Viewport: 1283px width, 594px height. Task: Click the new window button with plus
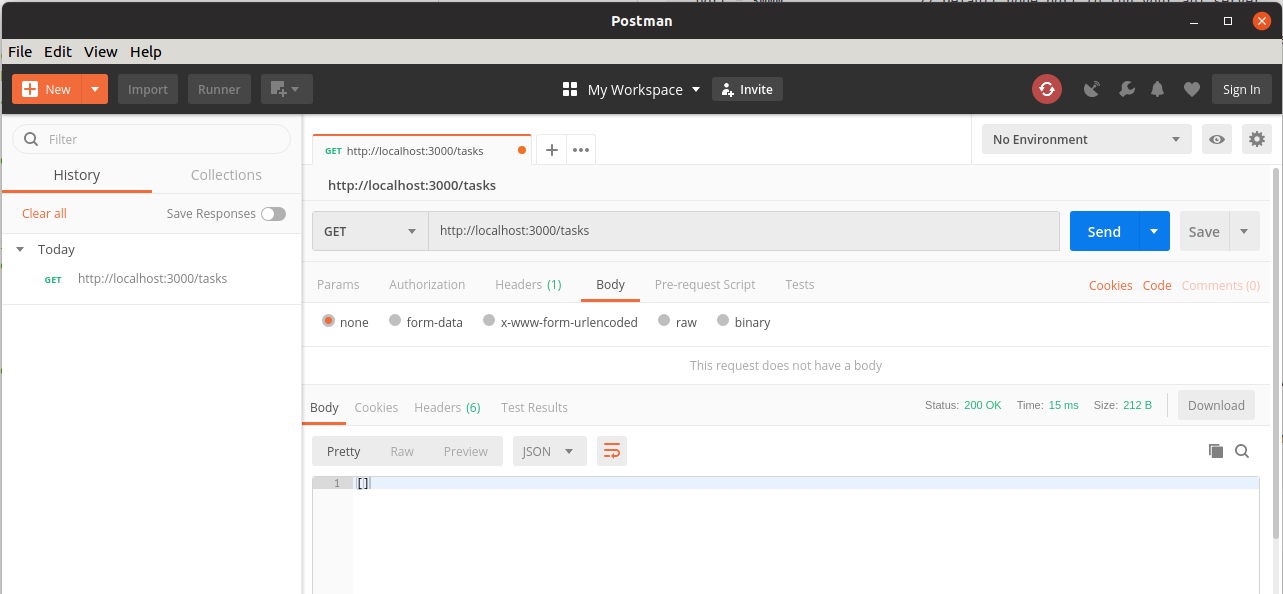(287, 89)
